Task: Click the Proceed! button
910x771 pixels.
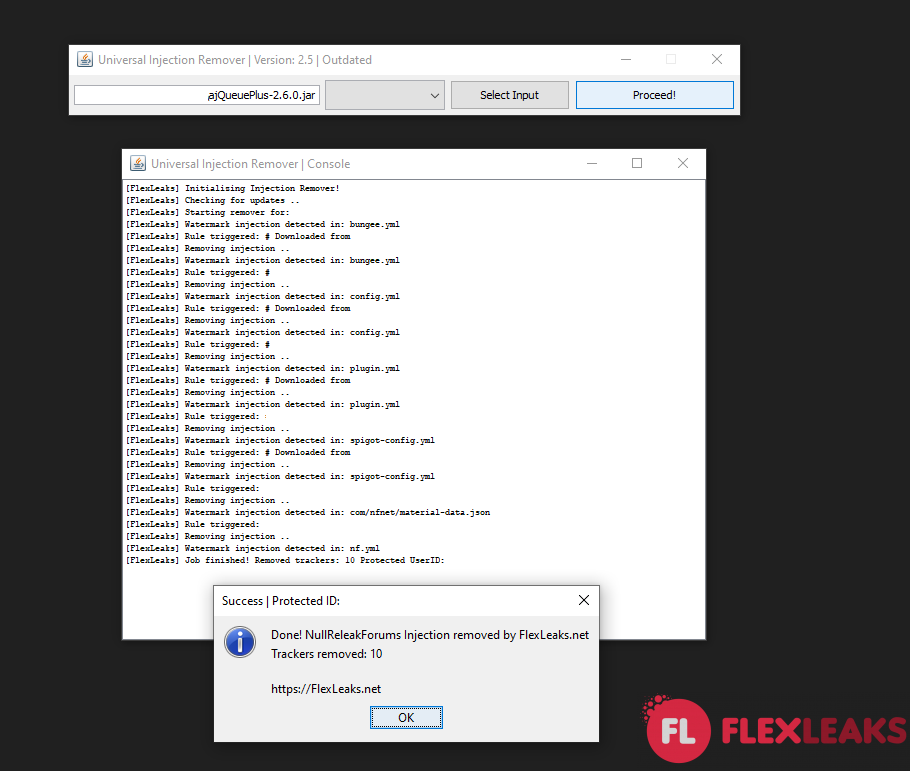Action: 654,94
